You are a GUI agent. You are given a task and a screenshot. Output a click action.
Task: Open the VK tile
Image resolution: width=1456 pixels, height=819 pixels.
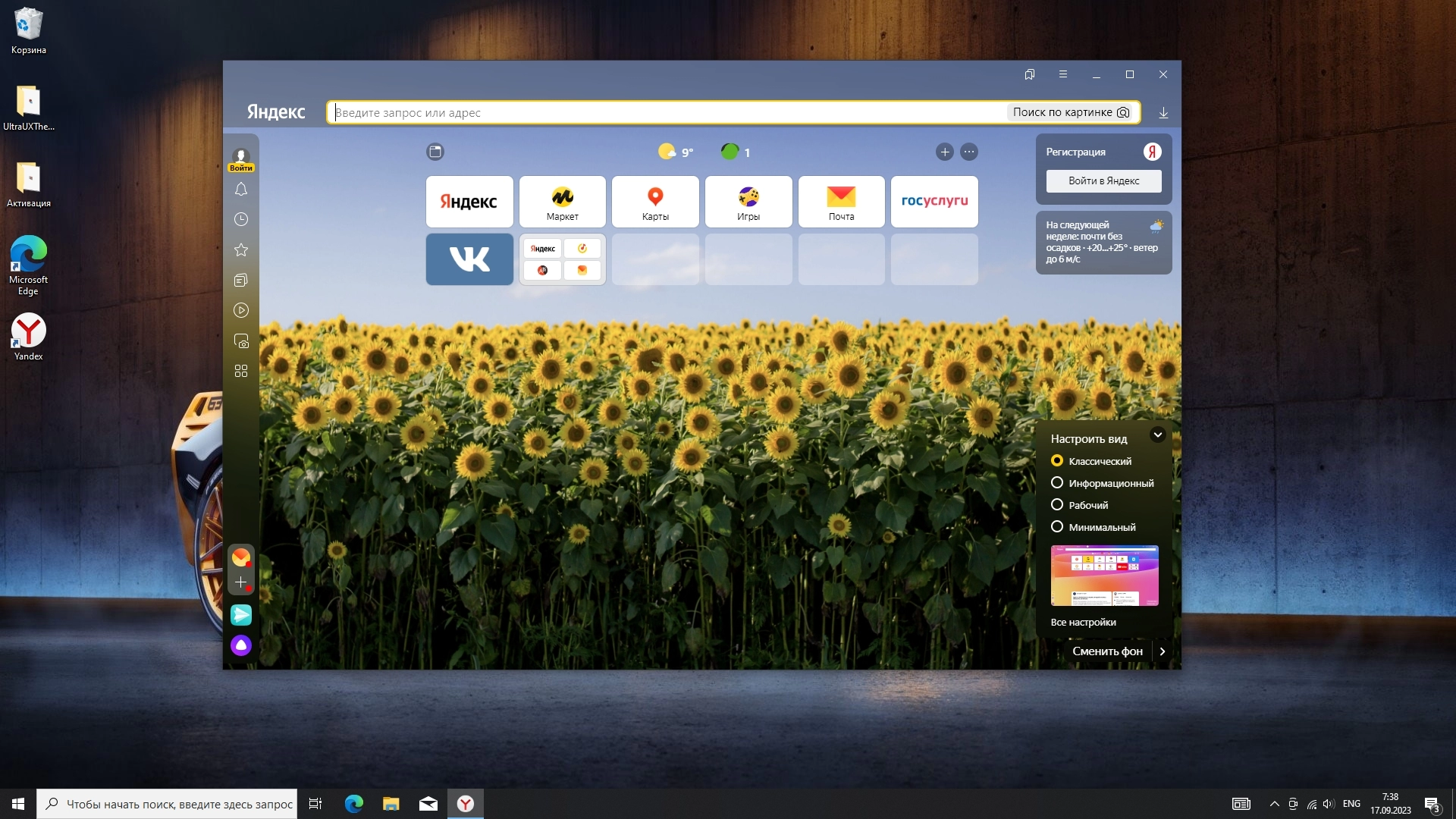coord(469,259)
